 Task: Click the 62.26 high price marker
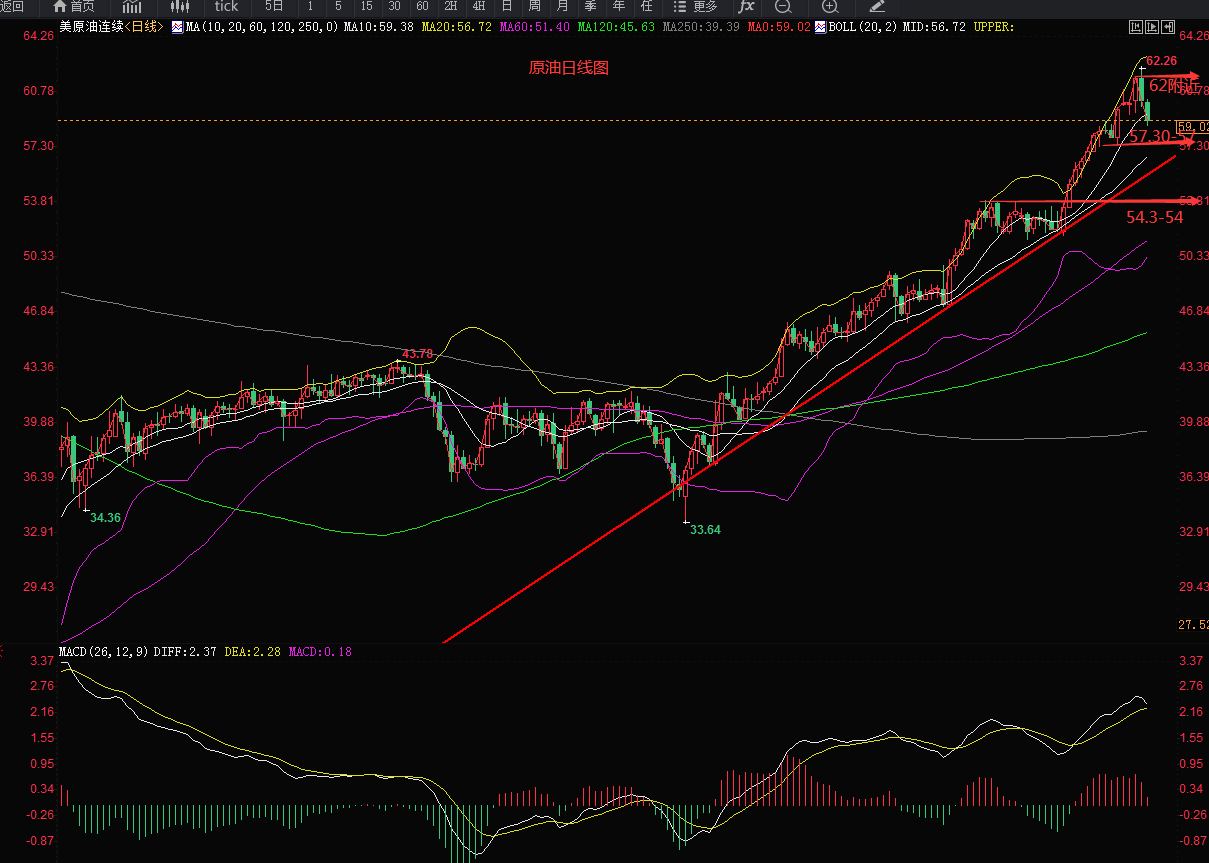click(x=1161, y=61)
